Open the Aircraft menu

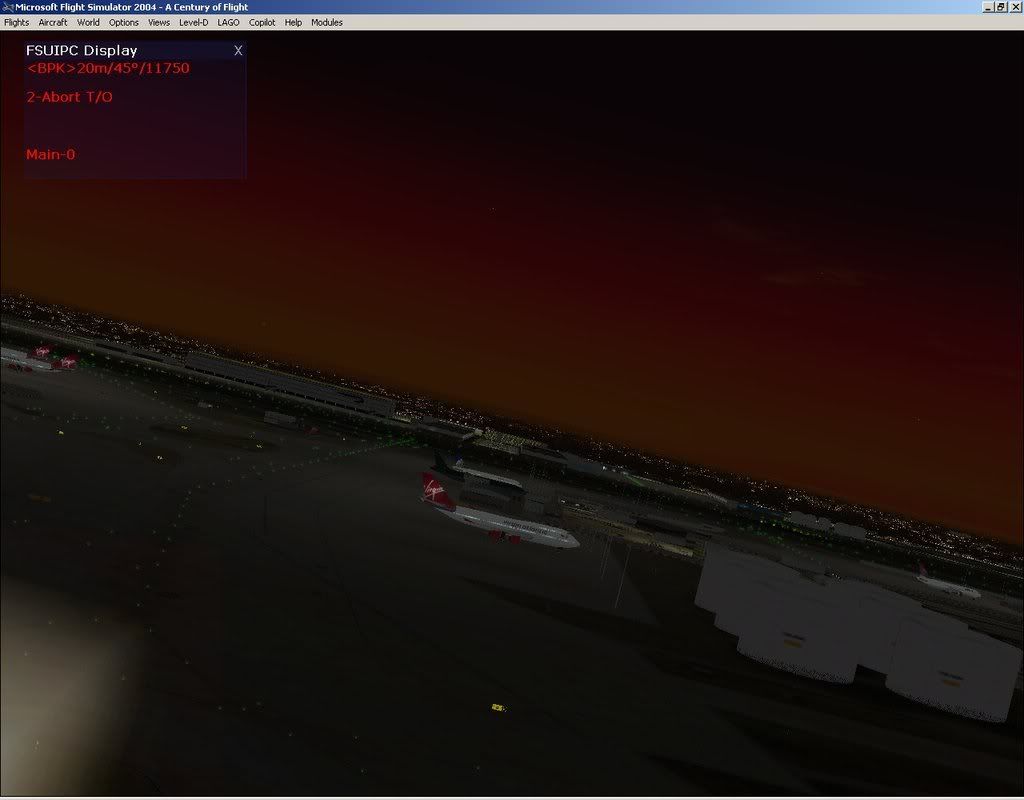pos(53,22)
